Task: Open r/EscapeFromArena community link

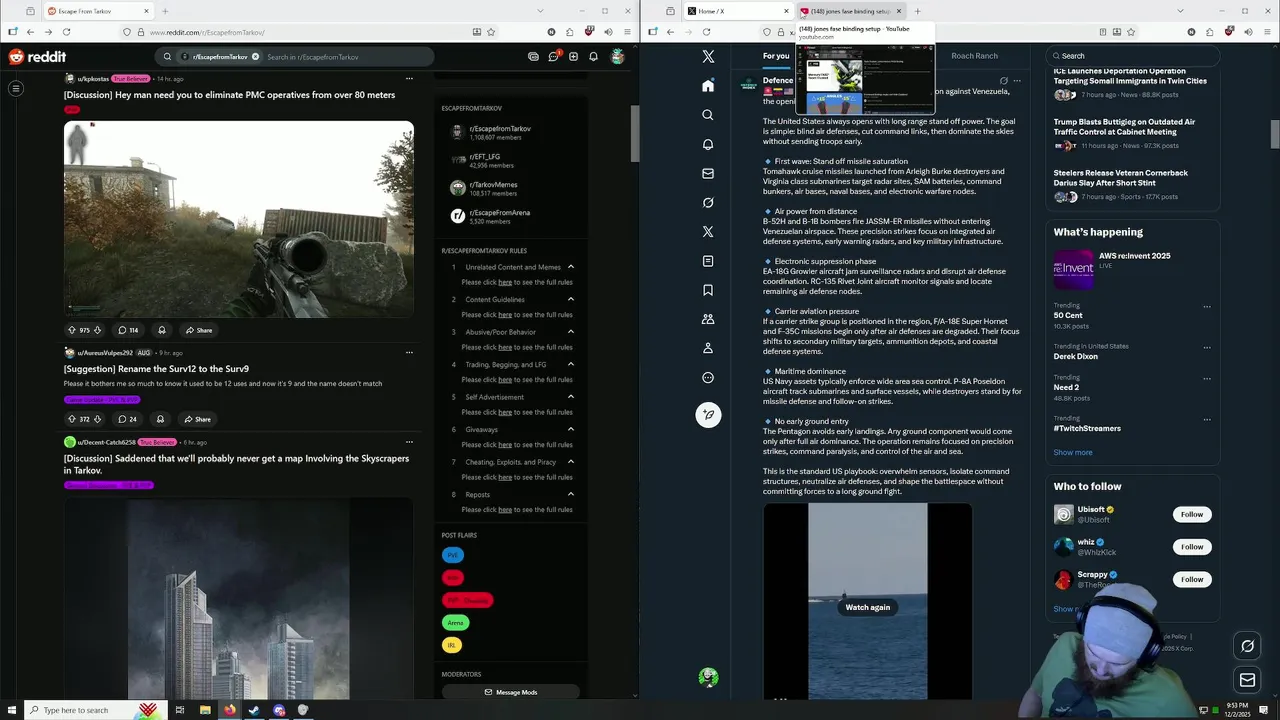Action: (x=500, y=213)
